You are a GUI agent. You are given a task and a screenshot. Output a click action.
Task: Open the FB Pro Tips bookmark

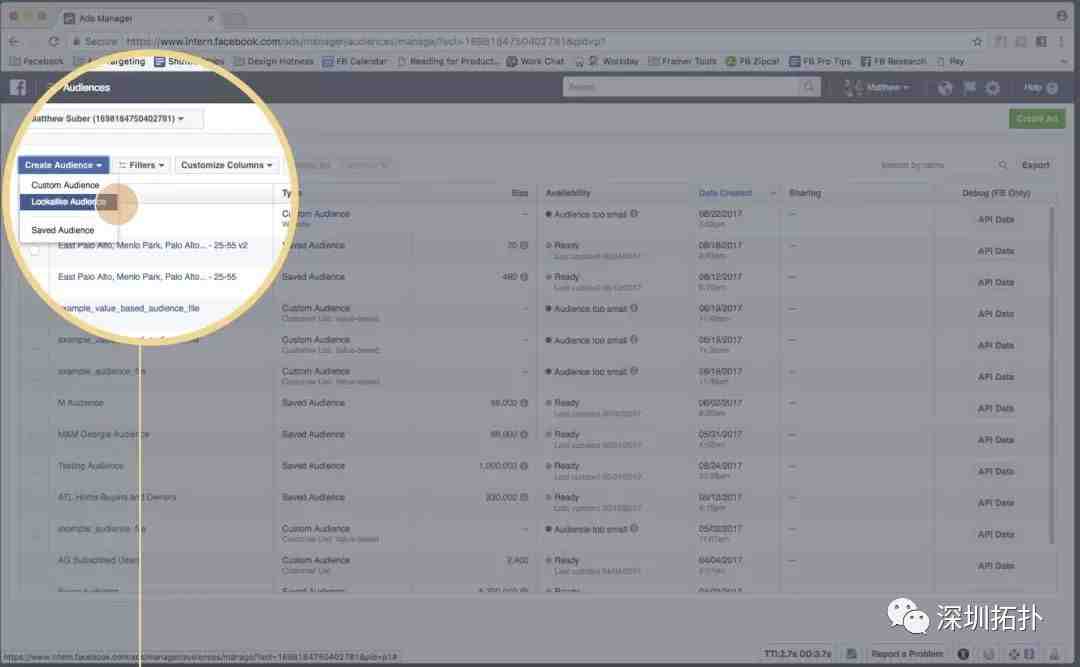[x=820, y=61]
